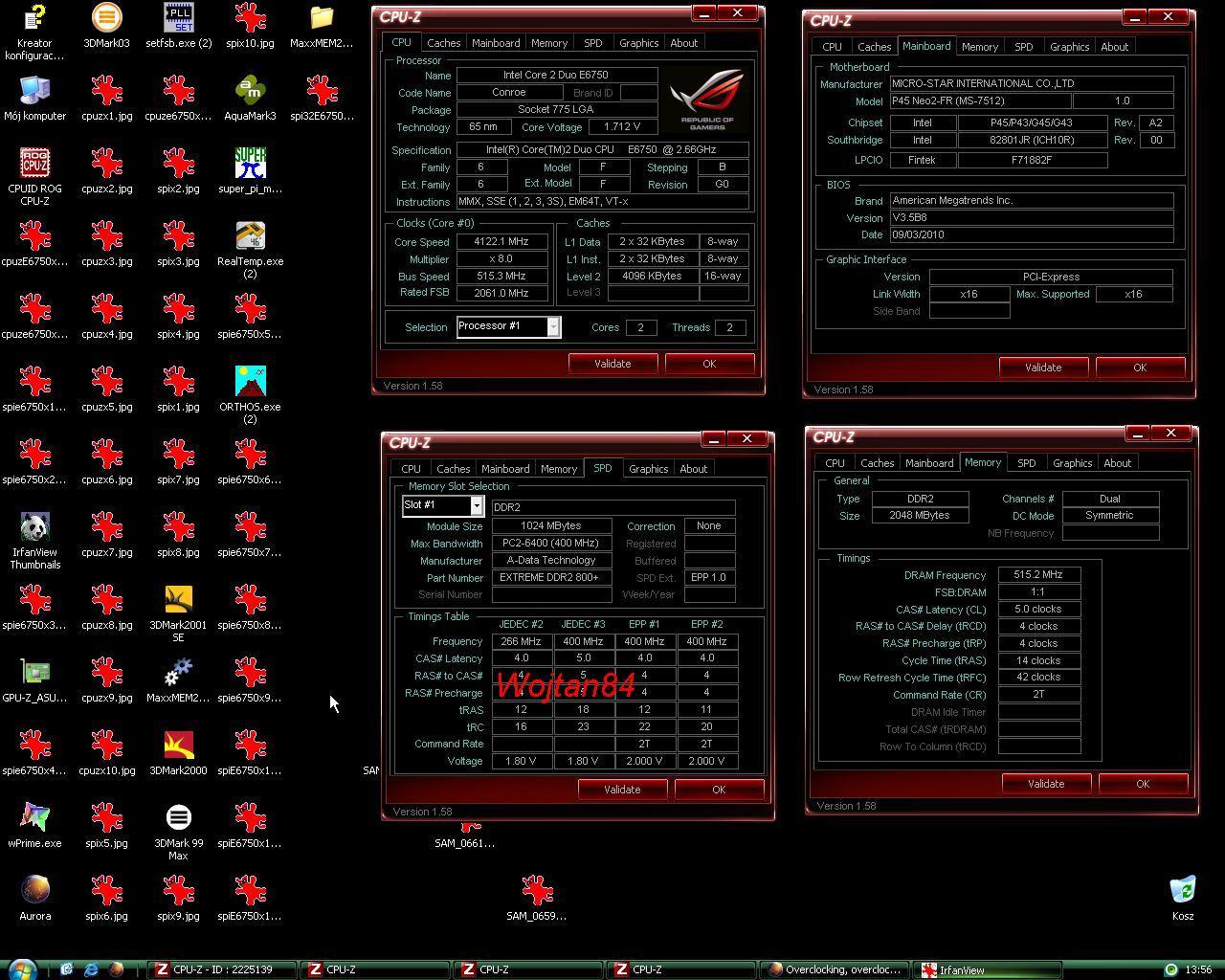Click DRAM Frequency 515.2 MHz value

(x=1038, y=575)
